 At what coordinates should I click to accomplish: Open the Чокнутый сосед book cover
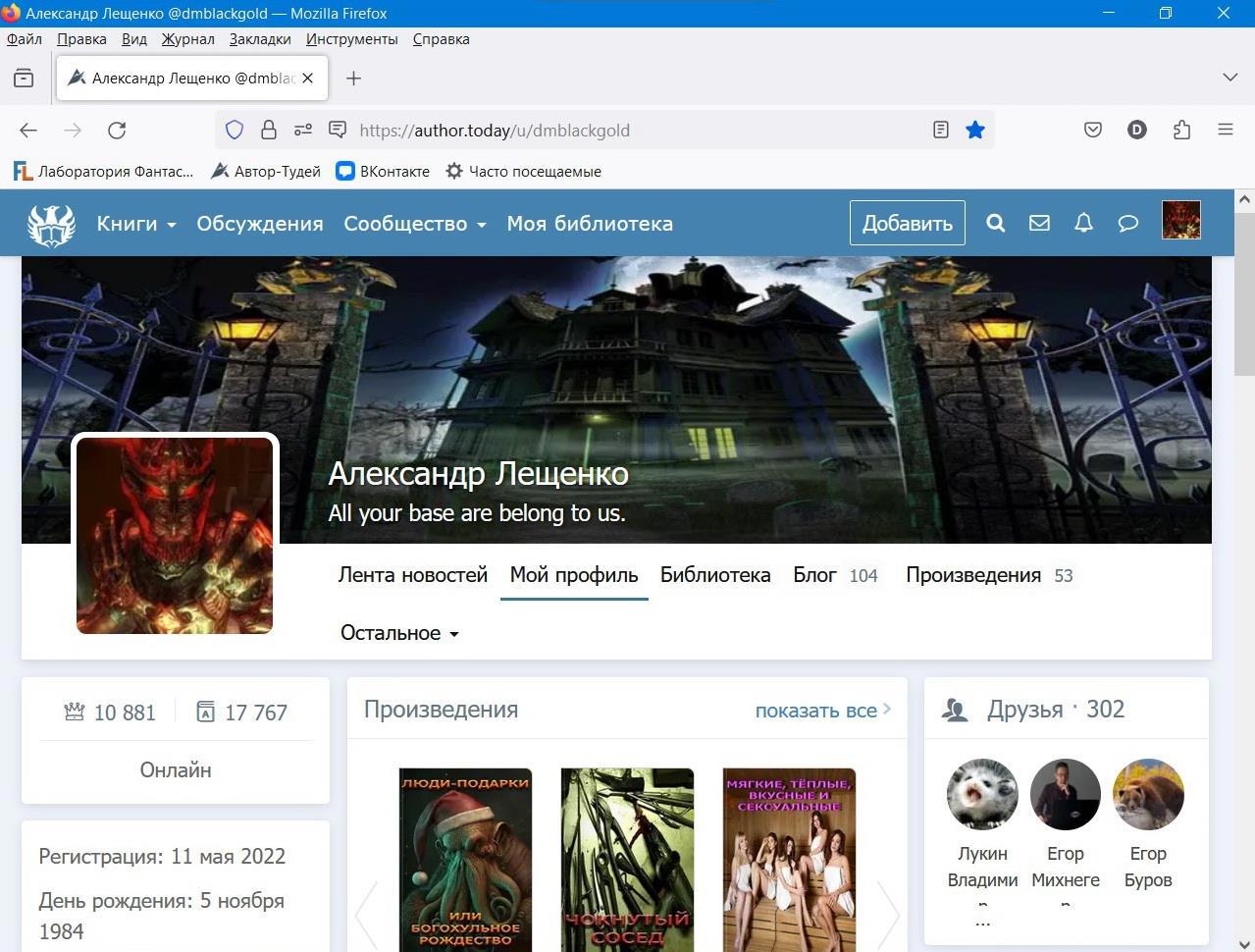click(x=627, y=860)
